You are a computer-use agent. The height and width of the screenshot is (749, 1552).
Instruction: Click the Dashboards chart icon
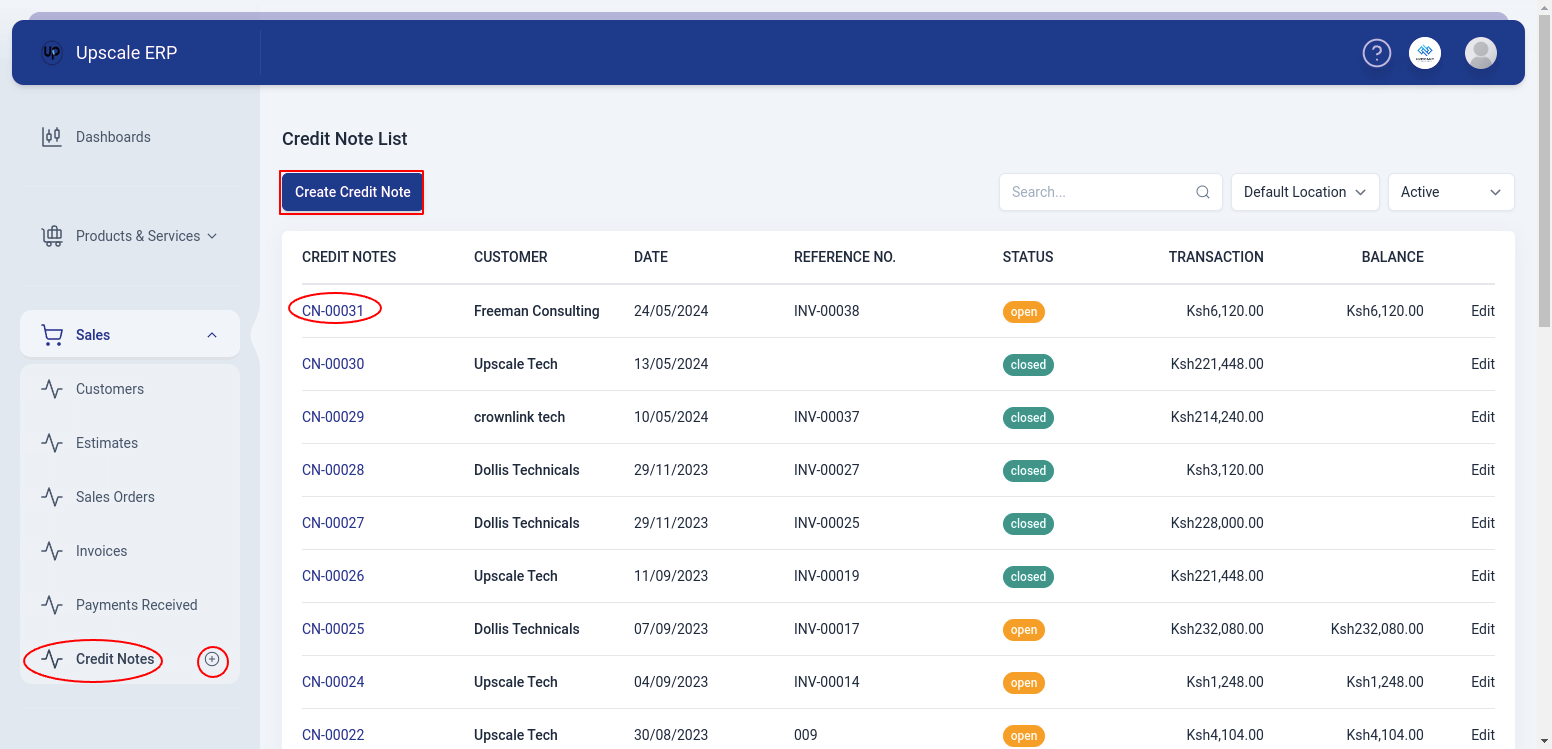click(x=51, y=137)
